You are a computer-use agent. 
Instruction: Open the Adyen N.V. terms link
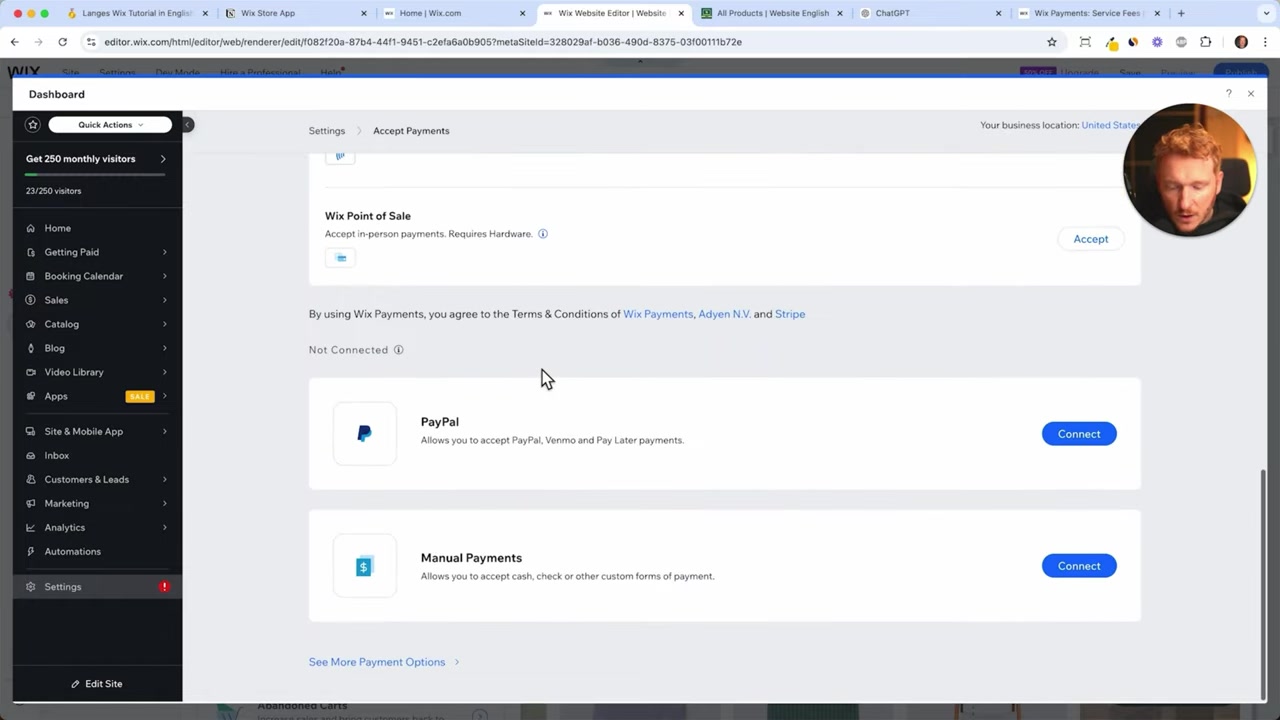[x=725, y=314]
